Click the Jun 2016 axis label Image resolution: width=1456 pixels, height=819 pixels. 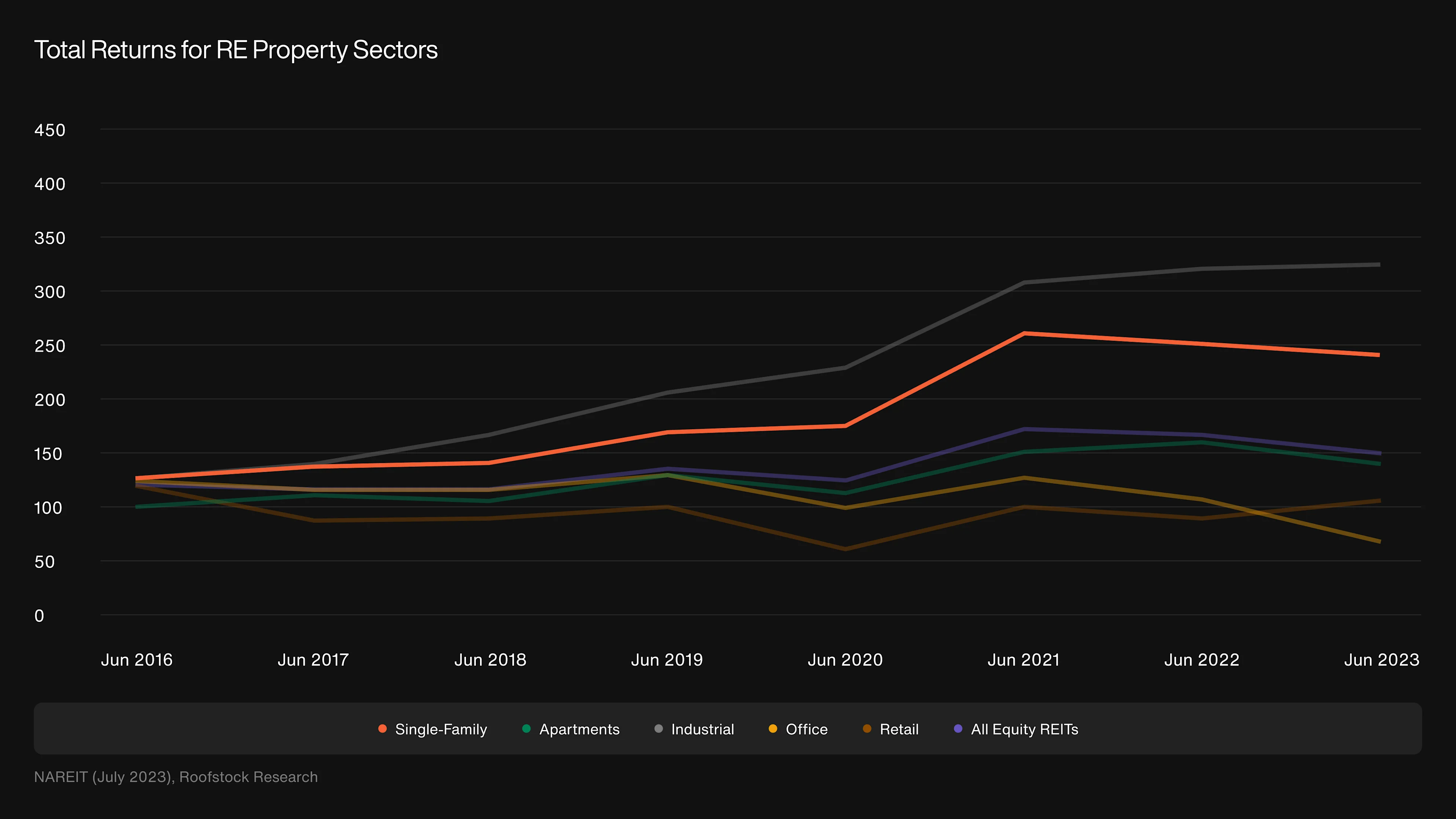pyautogui.click(x=137, y=660)
